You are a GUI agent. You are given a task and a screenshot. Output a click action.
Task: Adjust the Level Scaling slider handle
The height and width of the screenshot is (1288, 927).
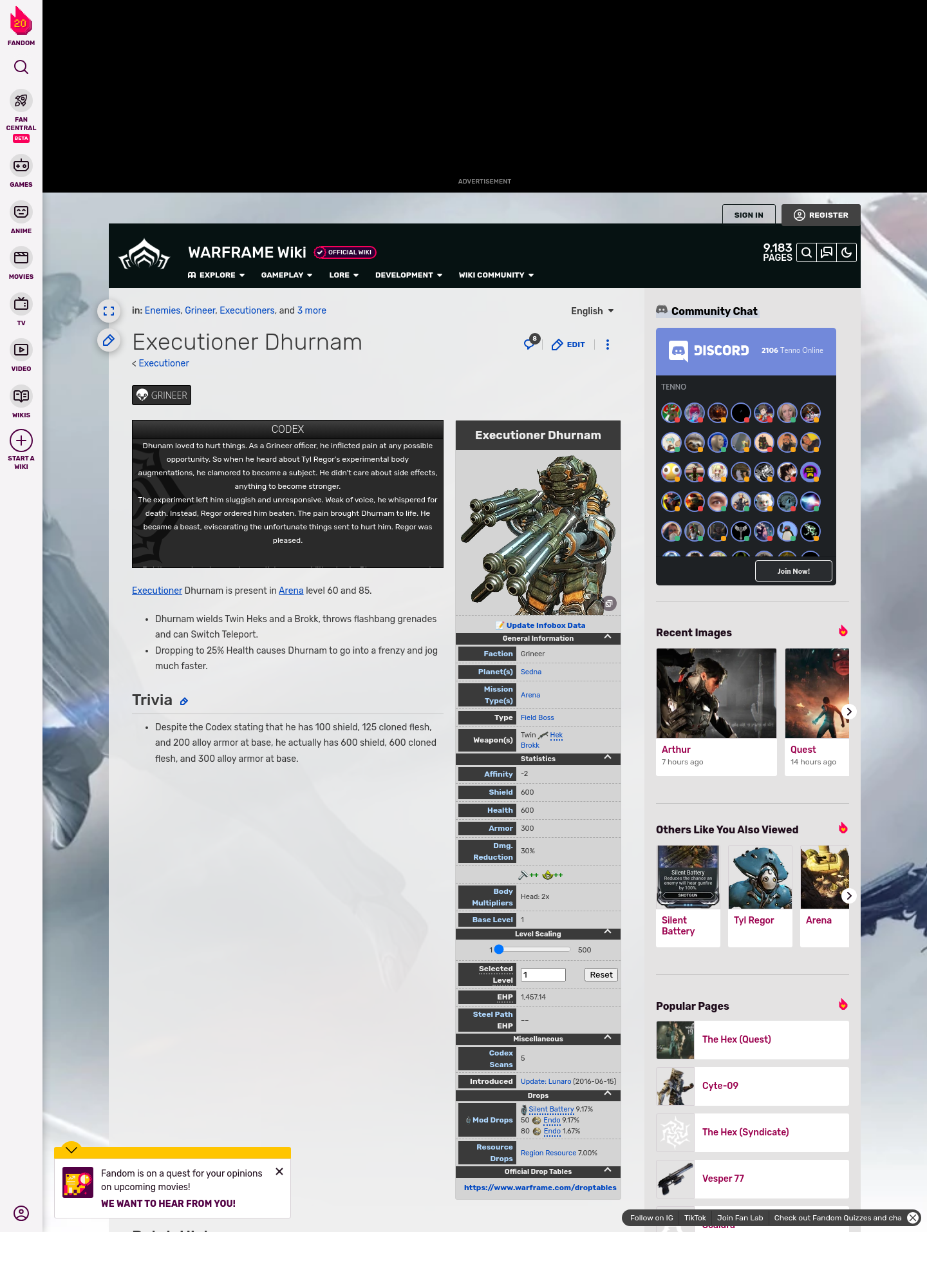[x=499, y=949]
